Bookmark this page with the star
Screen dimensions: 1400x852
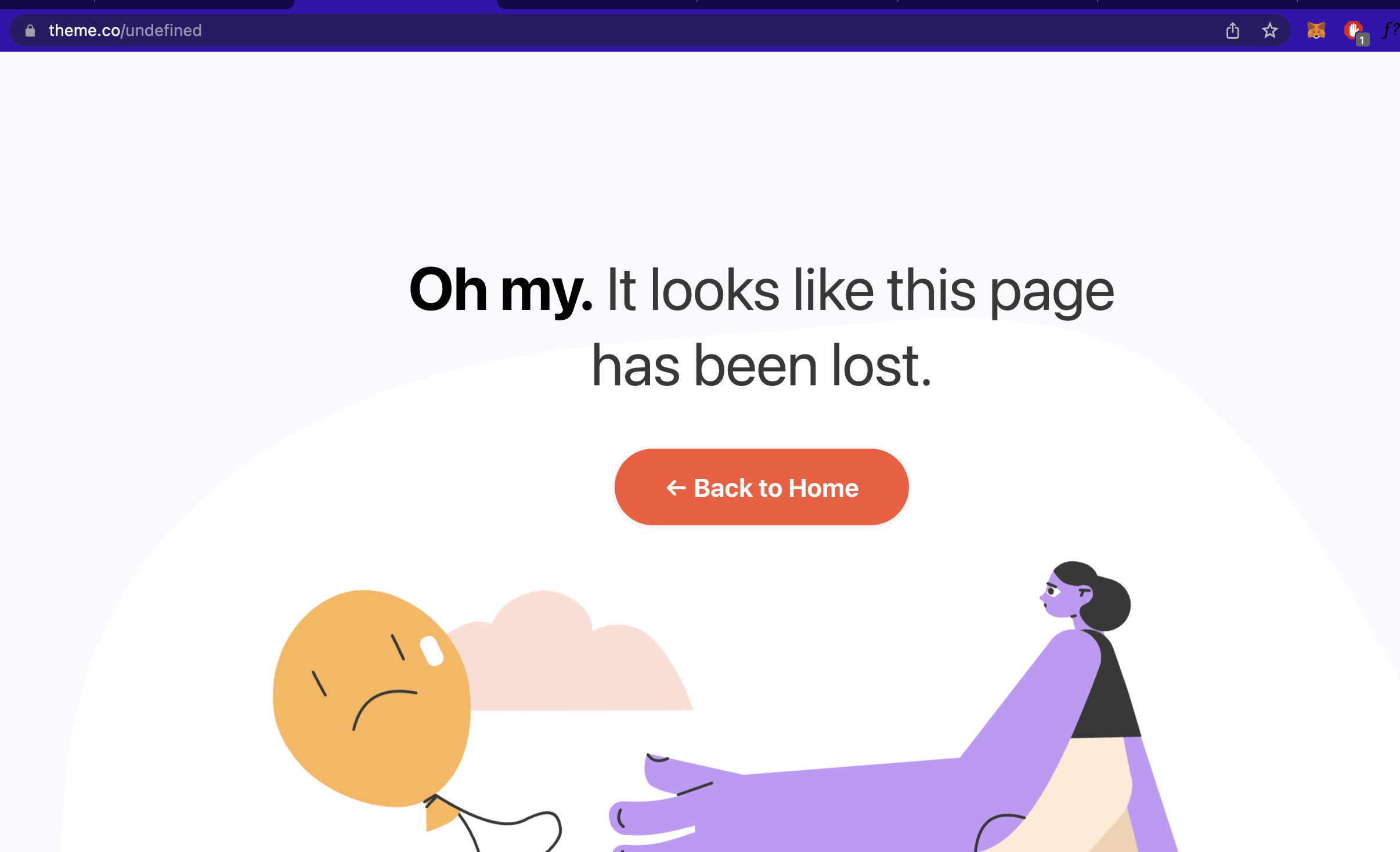(1270, 30)
